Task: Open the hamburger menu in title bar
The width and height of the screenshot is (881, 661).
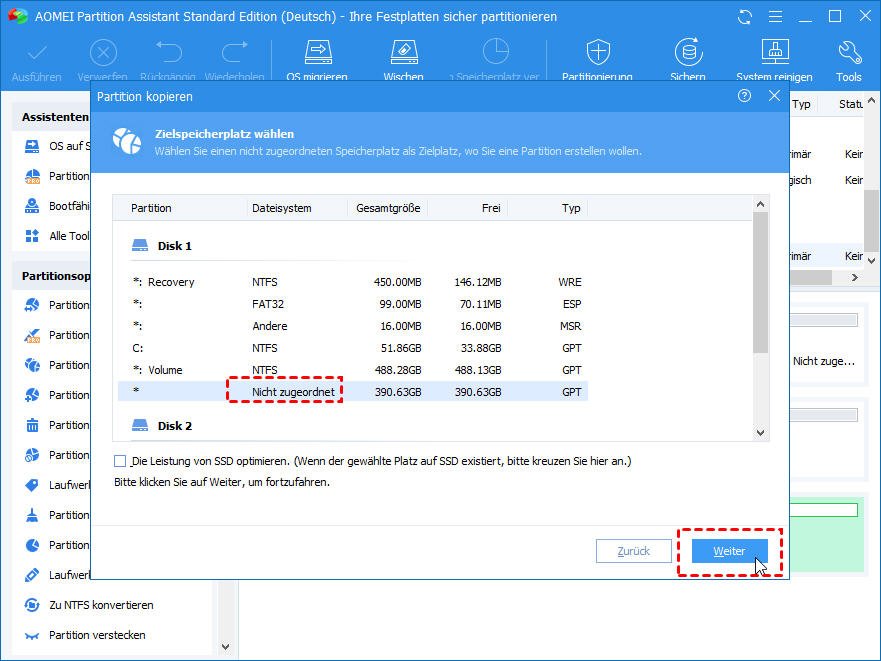Action: 775,17
